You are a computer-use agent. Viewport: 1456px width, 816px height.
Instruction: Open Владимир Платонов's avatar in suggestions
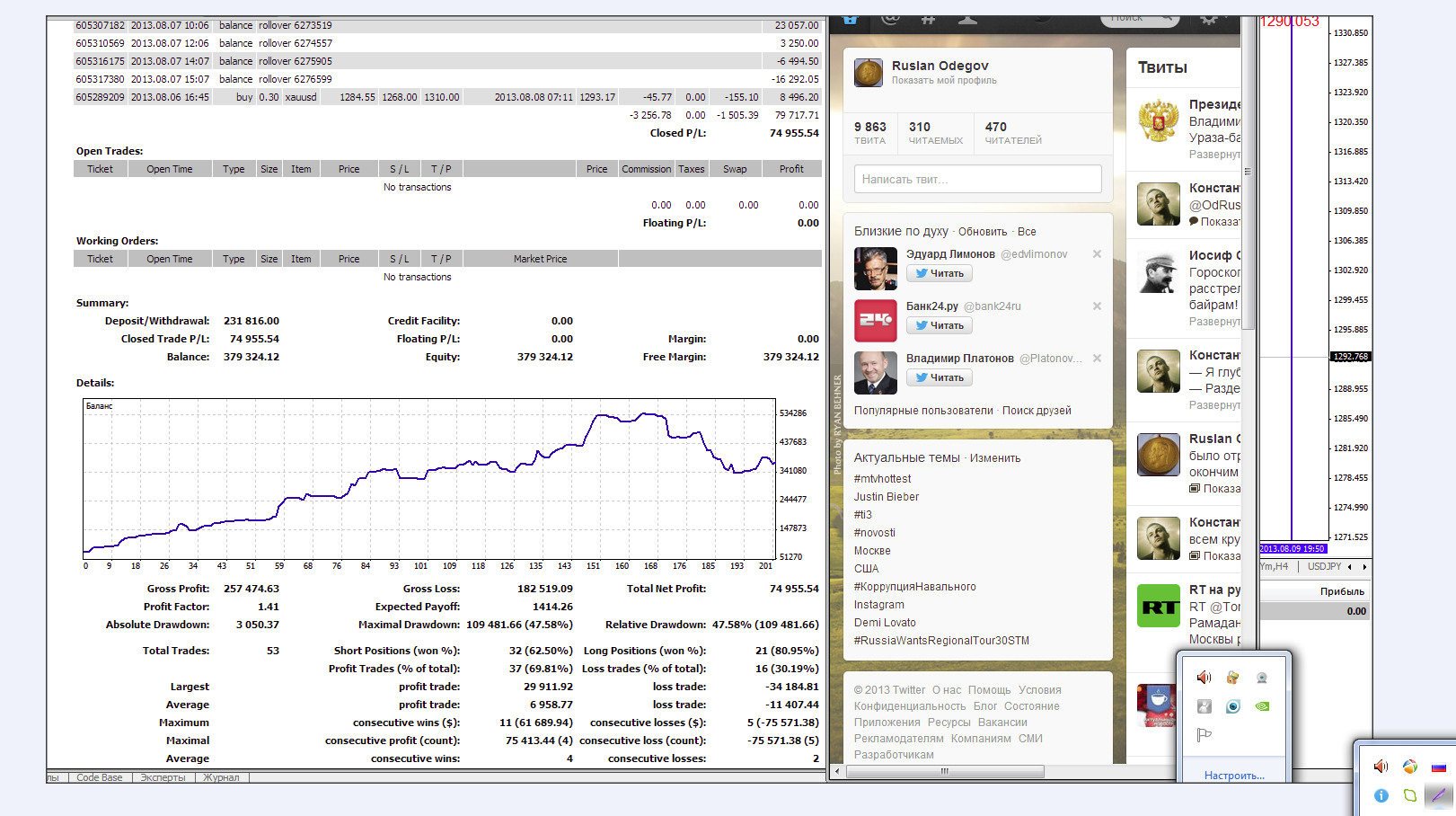(x=876, y=373)
